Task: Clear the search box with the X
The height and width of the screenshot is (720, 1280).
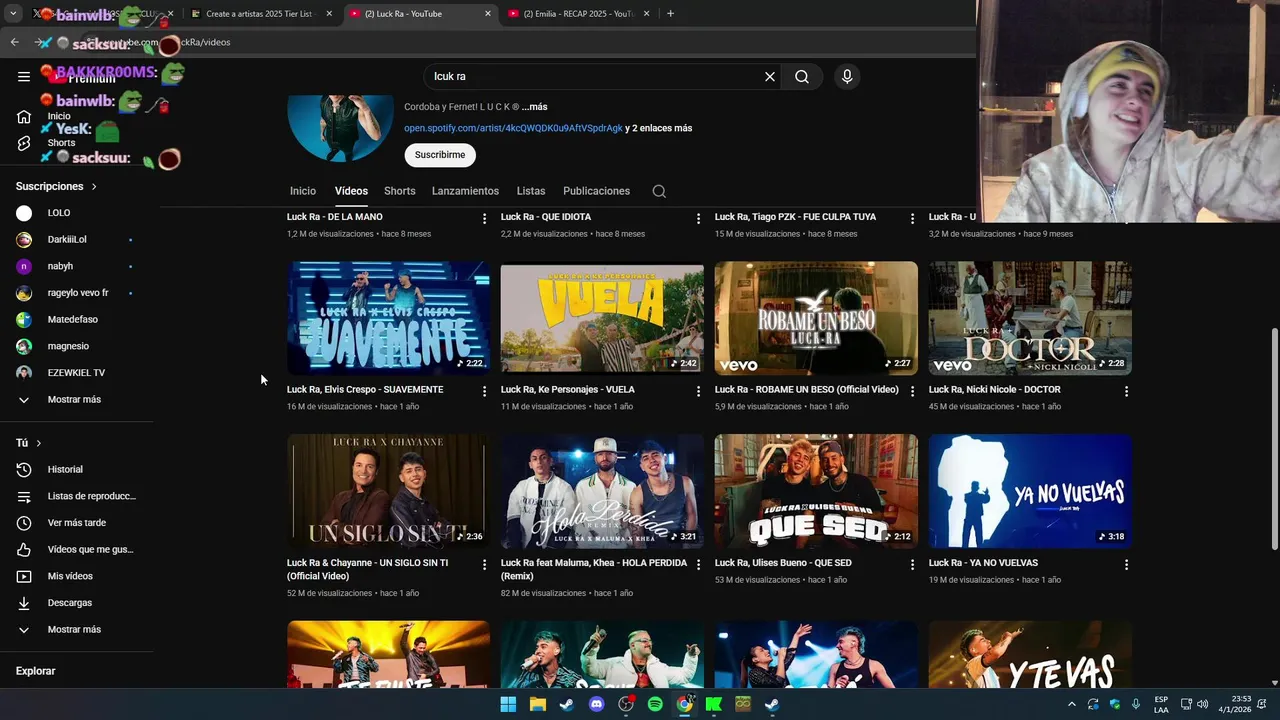Action: [770, 76]
